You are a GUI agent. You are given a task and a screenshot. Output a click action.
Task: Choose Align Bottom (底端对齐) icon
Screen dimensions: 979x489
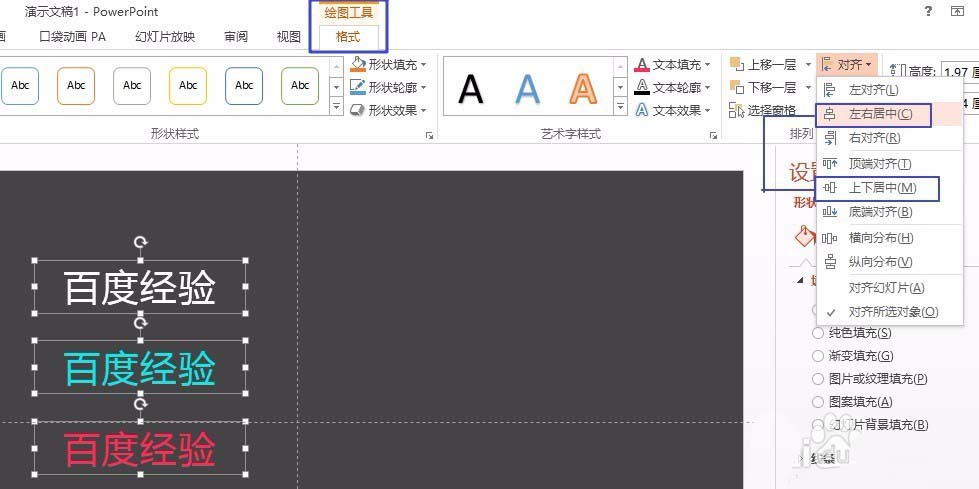(830, 212)
